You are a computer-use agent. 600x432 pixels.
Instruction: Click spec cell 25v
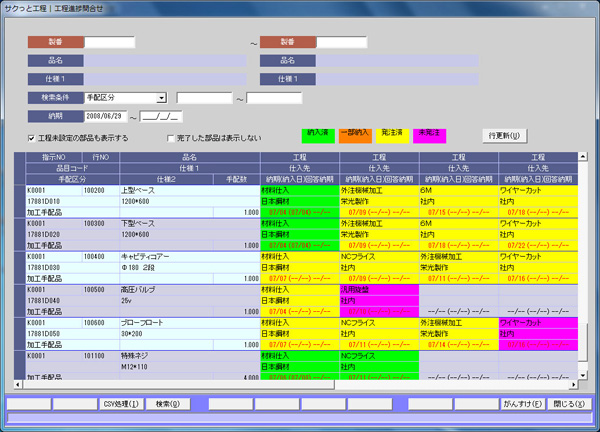pos(190,301)
